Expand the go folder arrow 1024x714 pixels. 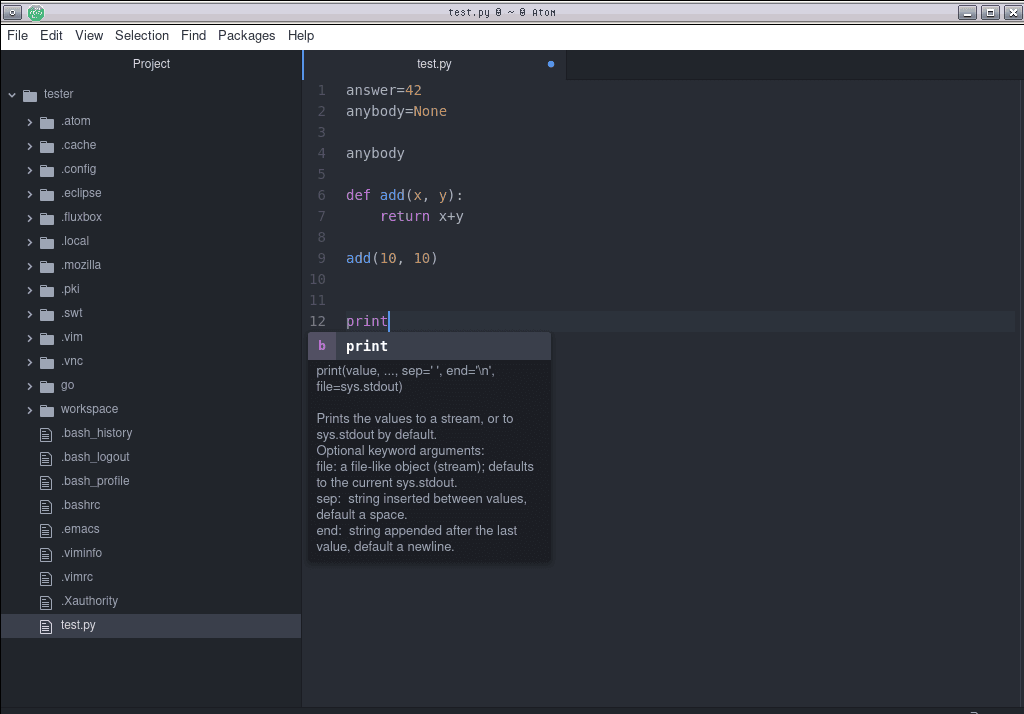coord(30,386)
